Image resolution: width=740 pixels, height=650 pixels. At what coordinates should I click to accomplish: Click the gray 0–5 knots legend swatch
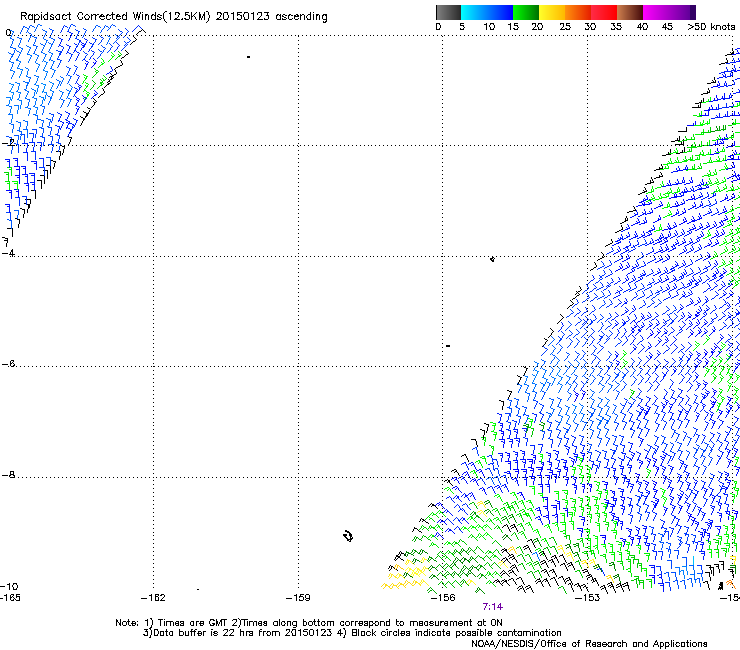[x=448, y=12]
